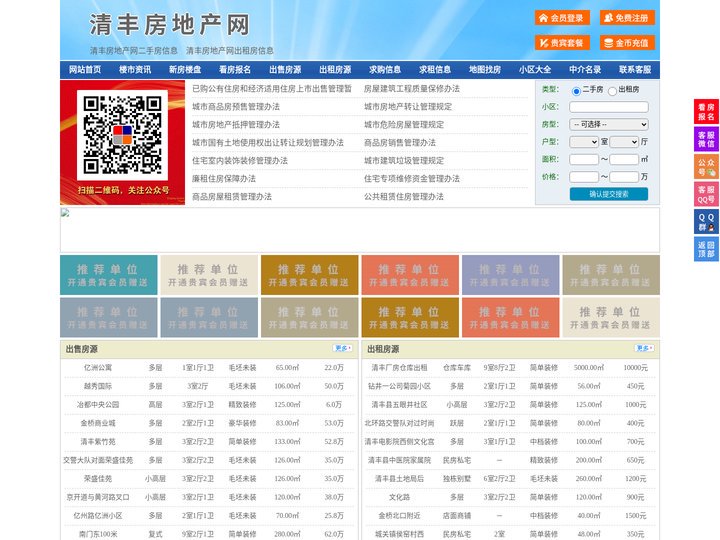The height and width of the screenshot is (540, 720).
Task: Open the 越秀国际 sale listing
Action: coord(98,386)
